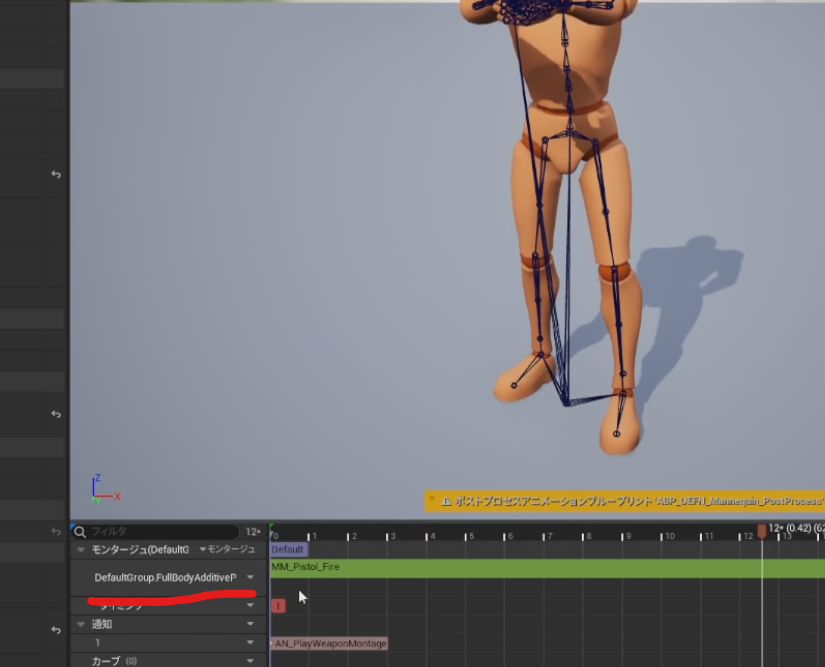This screenshot has width=825, height=667.
Task: Collapse the モンタージュ section header
Action: tap(78, 549)
